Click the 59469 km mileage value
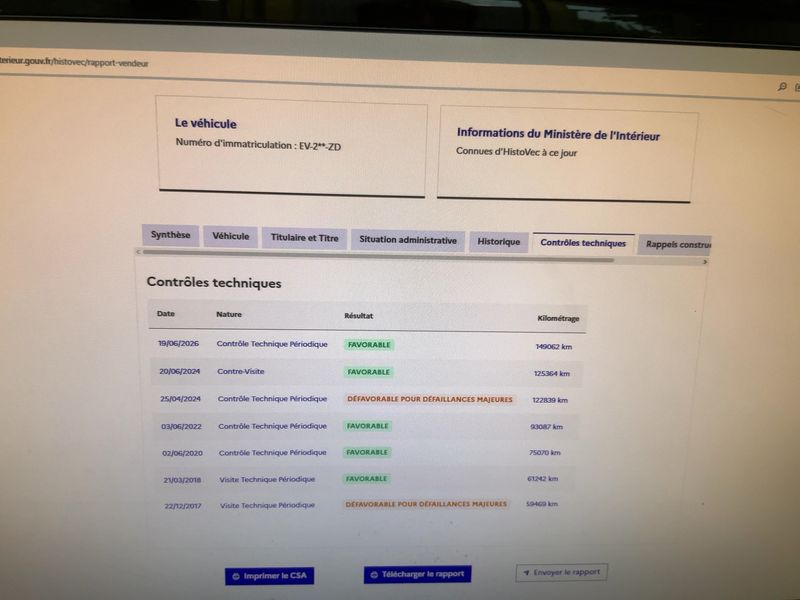The width and height of the screenshot is (800, 600). [541, 504]
